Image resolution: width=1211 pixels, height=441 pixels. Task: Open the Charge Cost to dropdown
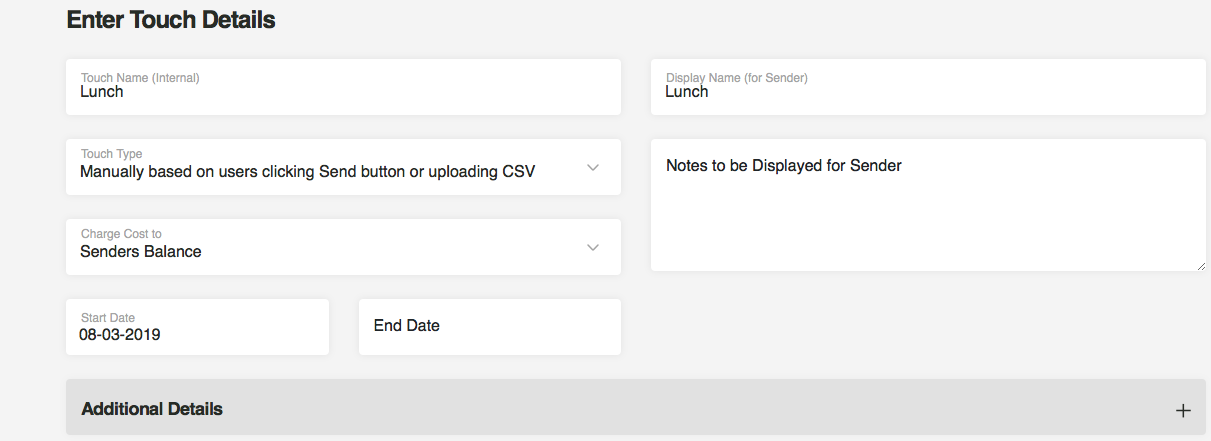pyautogui.click(x=343, y=247)
